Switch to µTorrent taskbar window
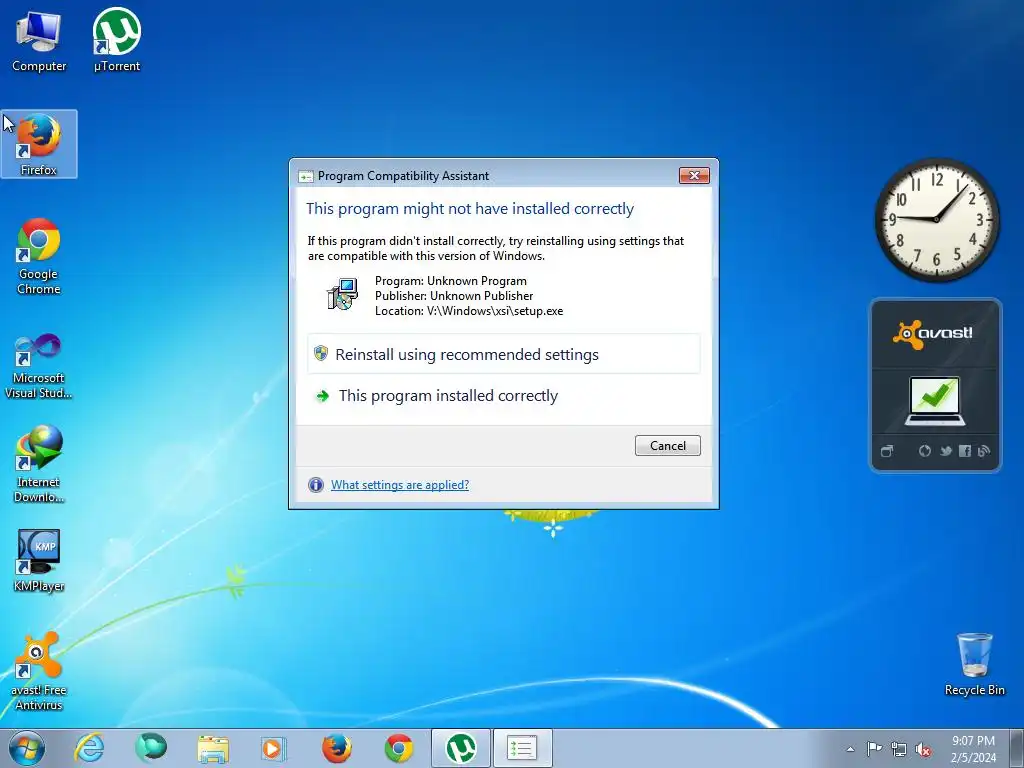 [460, 748]
